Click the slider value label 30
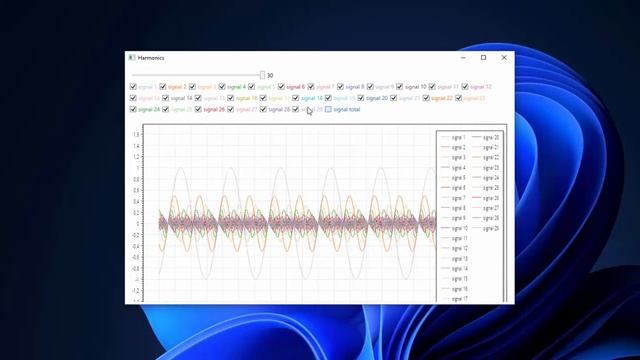The width and height of the screenshot is (640, 360). [x=270, y=76]
